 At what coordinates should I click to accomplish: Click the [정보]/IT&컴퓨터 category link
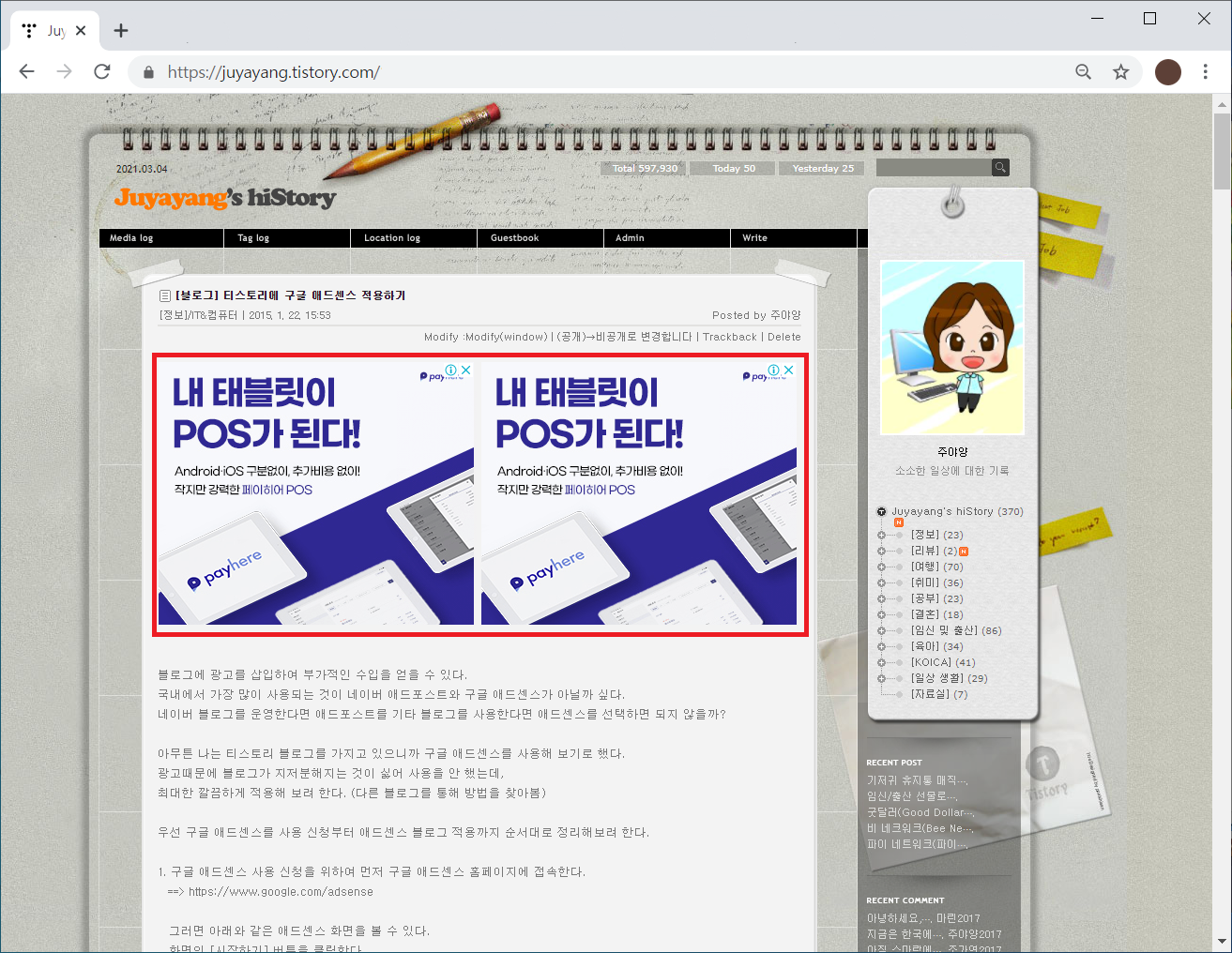click(198, 315)
